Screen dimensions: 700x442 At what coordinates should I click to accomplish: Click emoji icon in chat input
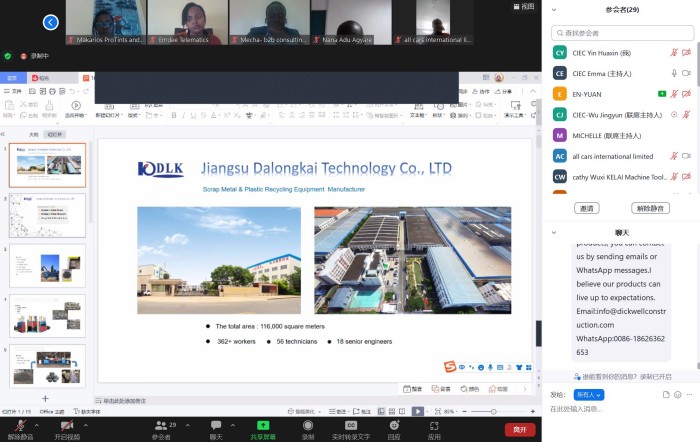[678, 395]
